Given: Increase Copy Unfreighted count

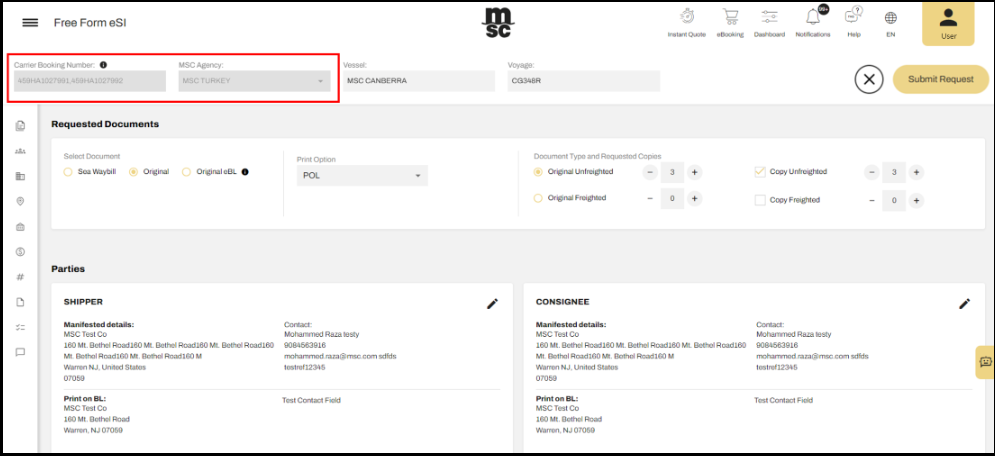Looking at the screenshot, I should pyautogui.click(x=916, y=172).
